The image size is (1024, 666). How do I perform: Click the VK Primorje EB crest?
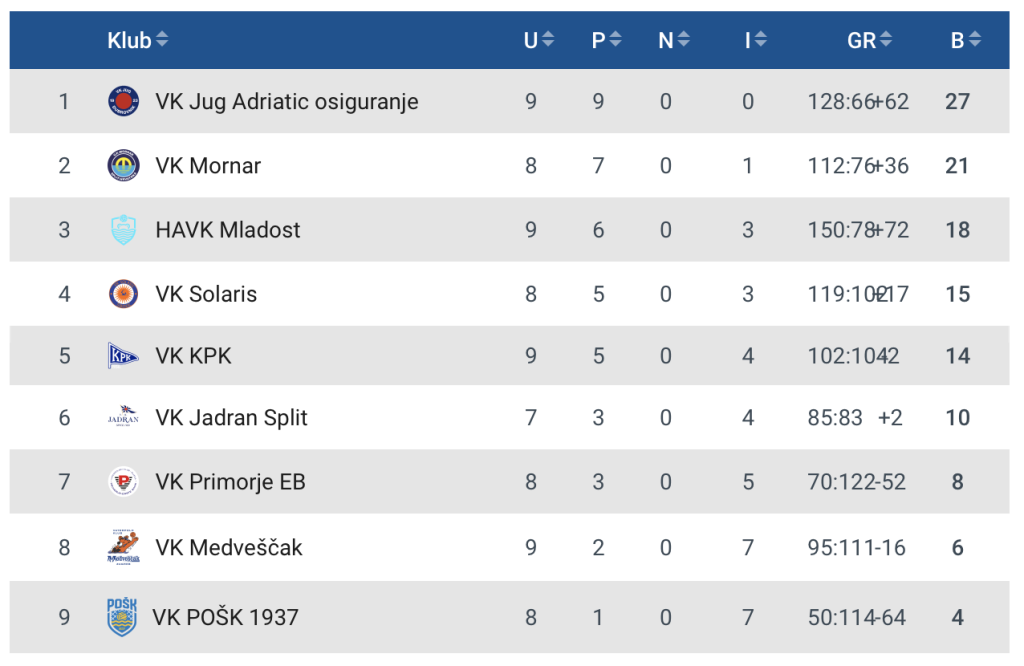coord(124,482)
